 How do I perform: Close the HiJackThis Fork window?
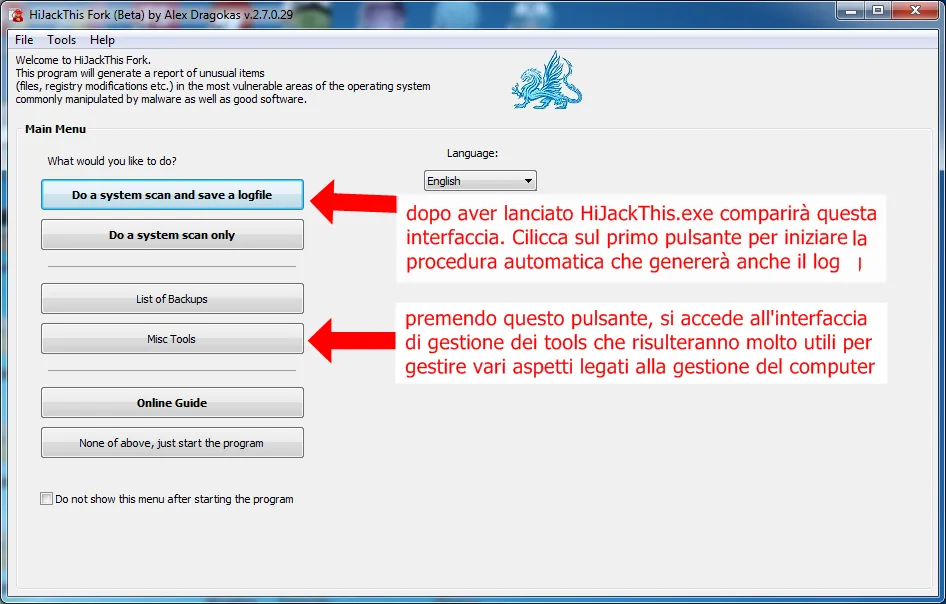click(915, 10)
